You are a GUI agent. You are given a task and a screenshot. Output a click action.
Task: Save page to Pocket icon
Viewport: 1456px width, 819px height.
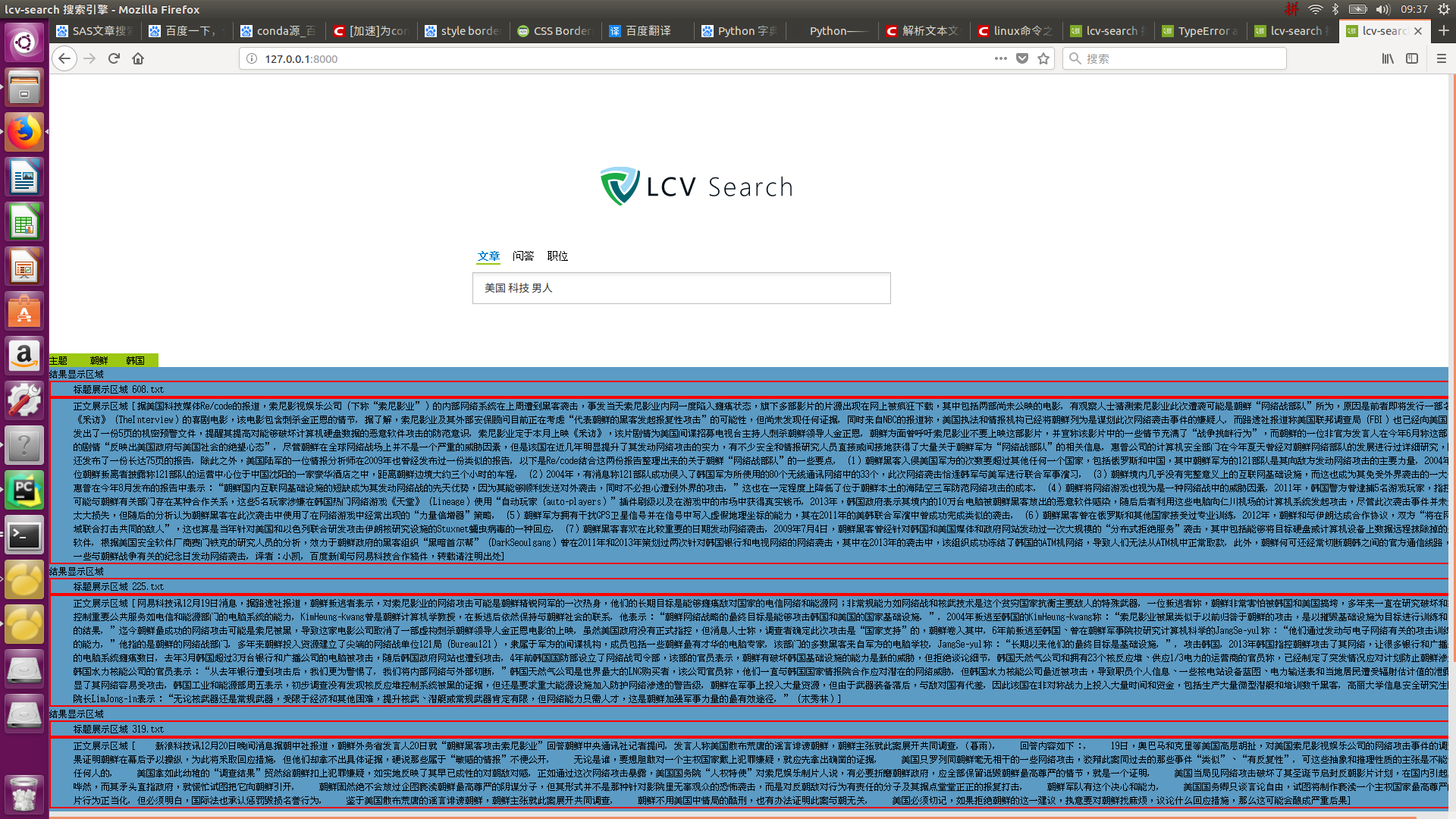point(1022,58)
